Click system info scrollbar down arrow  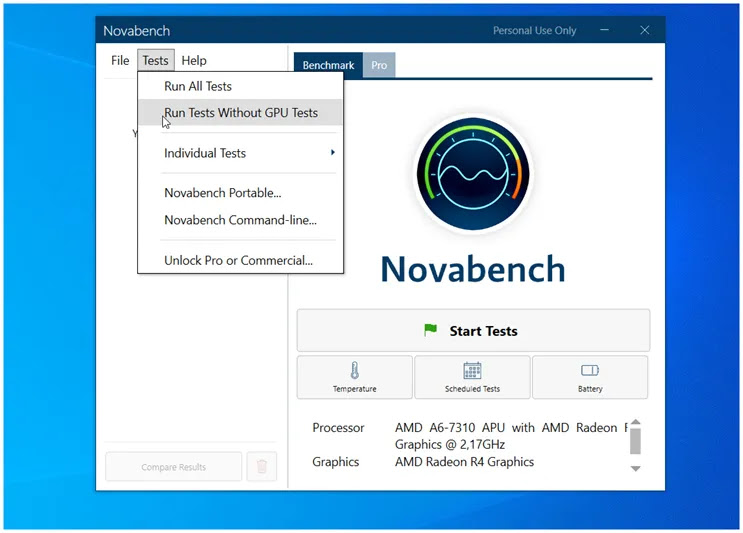(x=635, y=468)
